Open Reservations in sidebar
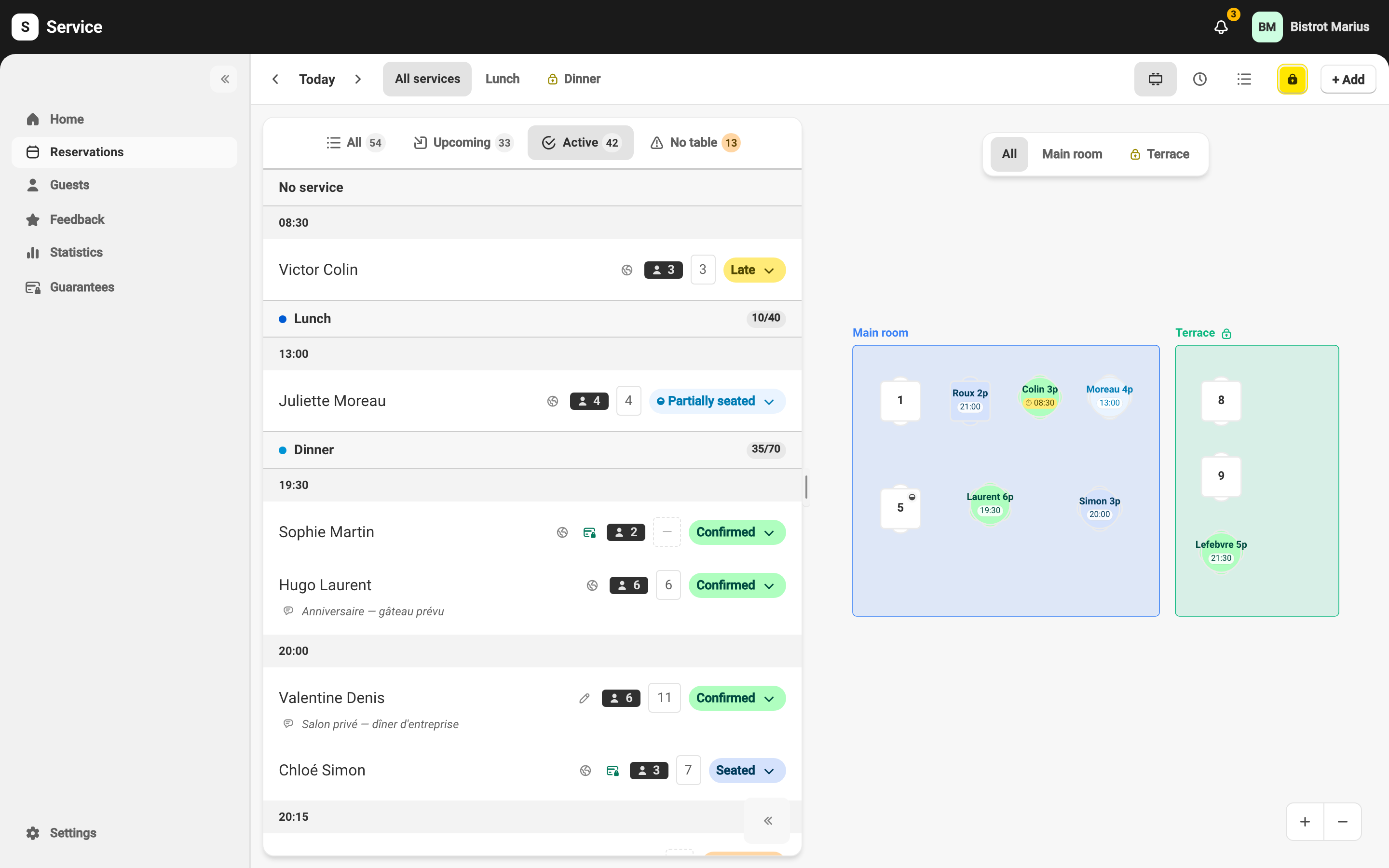 (x=124, y=152)
